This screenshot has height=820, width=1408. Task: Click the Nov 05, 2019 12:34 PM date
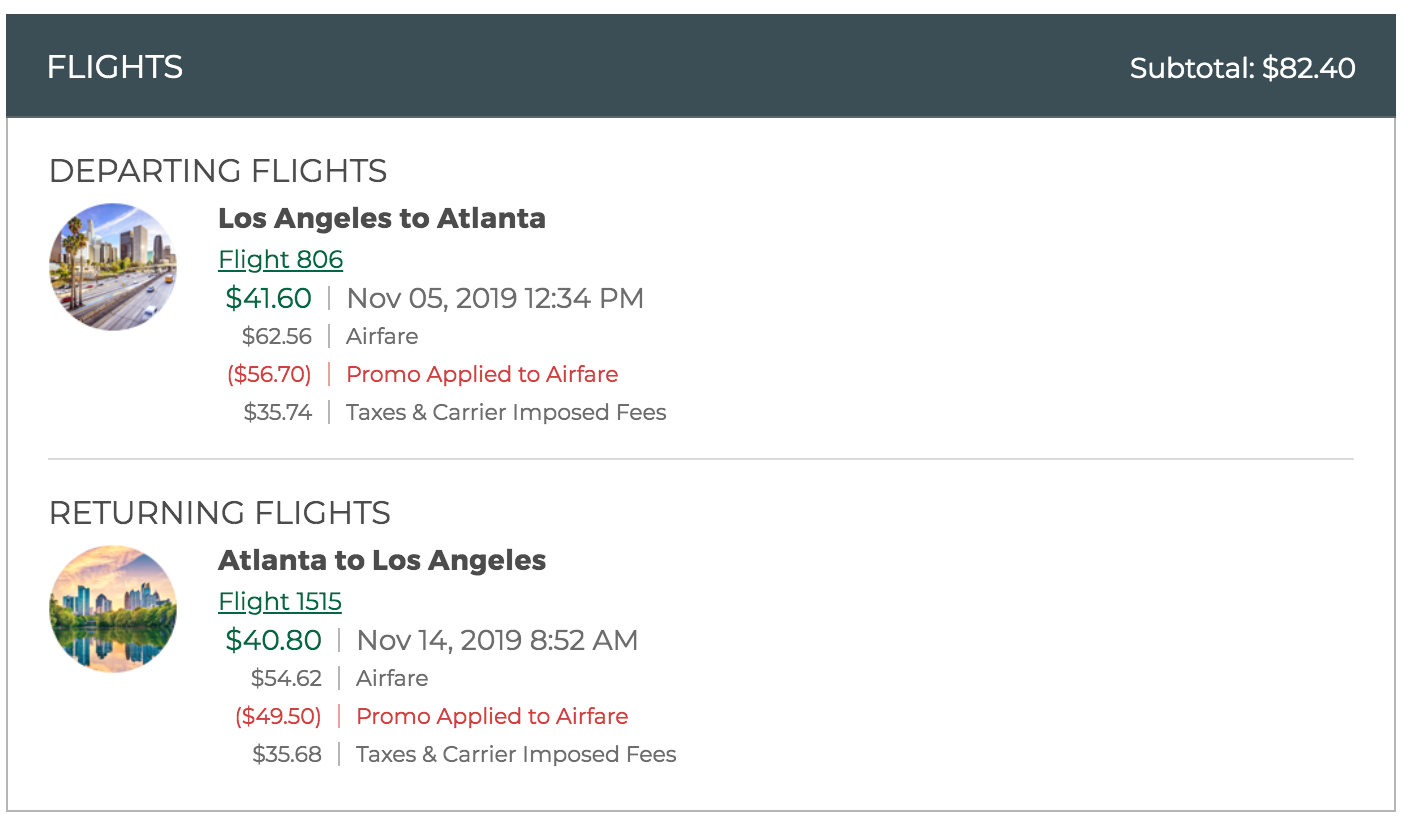pos(496,298)
